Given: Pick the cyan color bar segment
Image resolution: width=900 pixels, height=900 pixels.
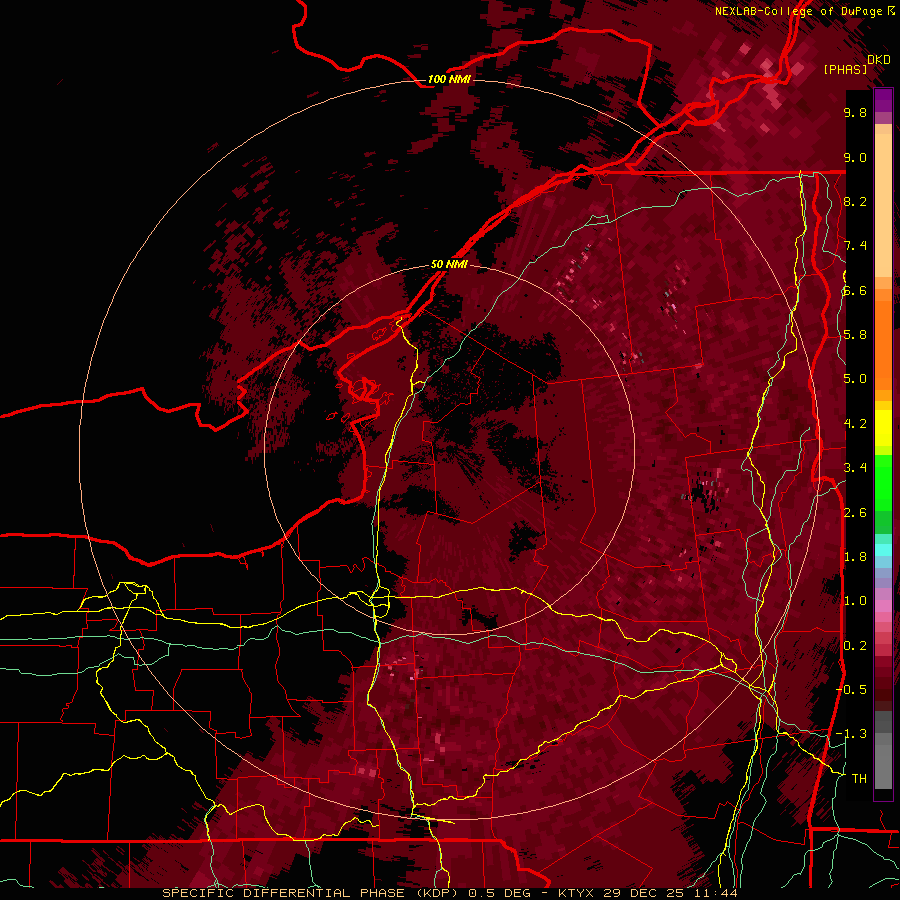Looking at the screenshot, I should (x=883, y=550).
